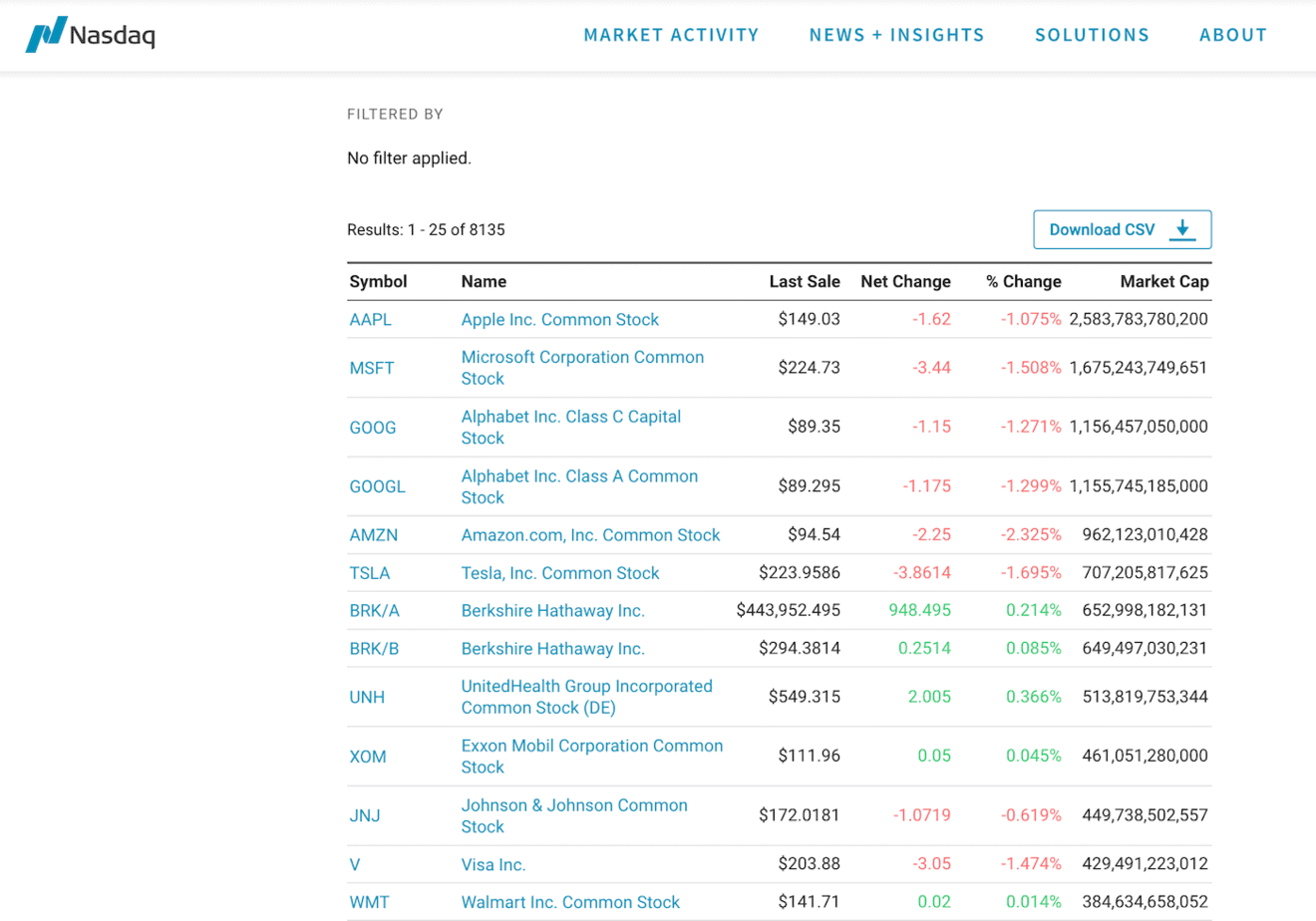Select WMT market cap 384,634,658,052
The image size is (1316, 921).
coord(1145,902)
